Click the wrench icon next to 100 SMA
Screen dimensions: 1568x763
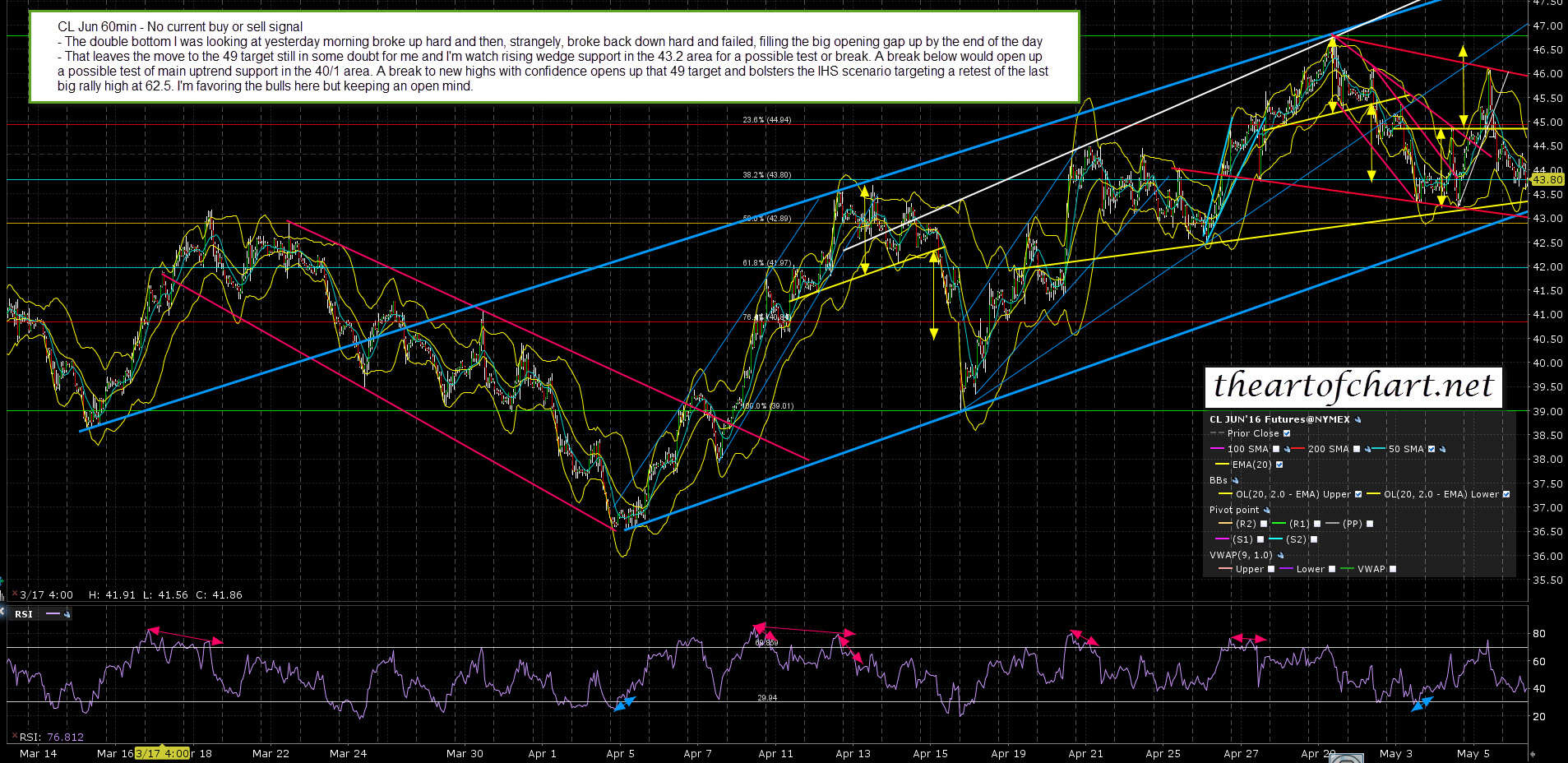[1287, 450]
